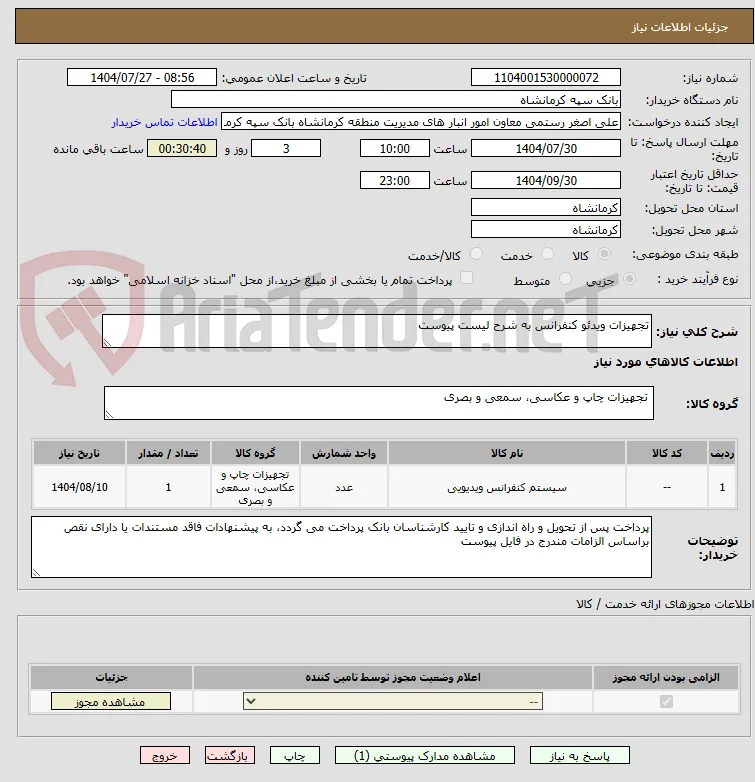
Task: Click the پاسخ به نیاز button
Action: 579,756
